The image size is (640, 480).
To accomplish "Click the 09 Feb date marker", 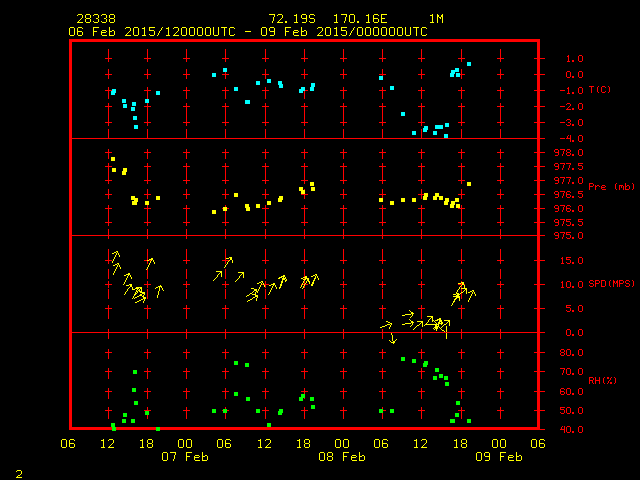I will (498, 456).
